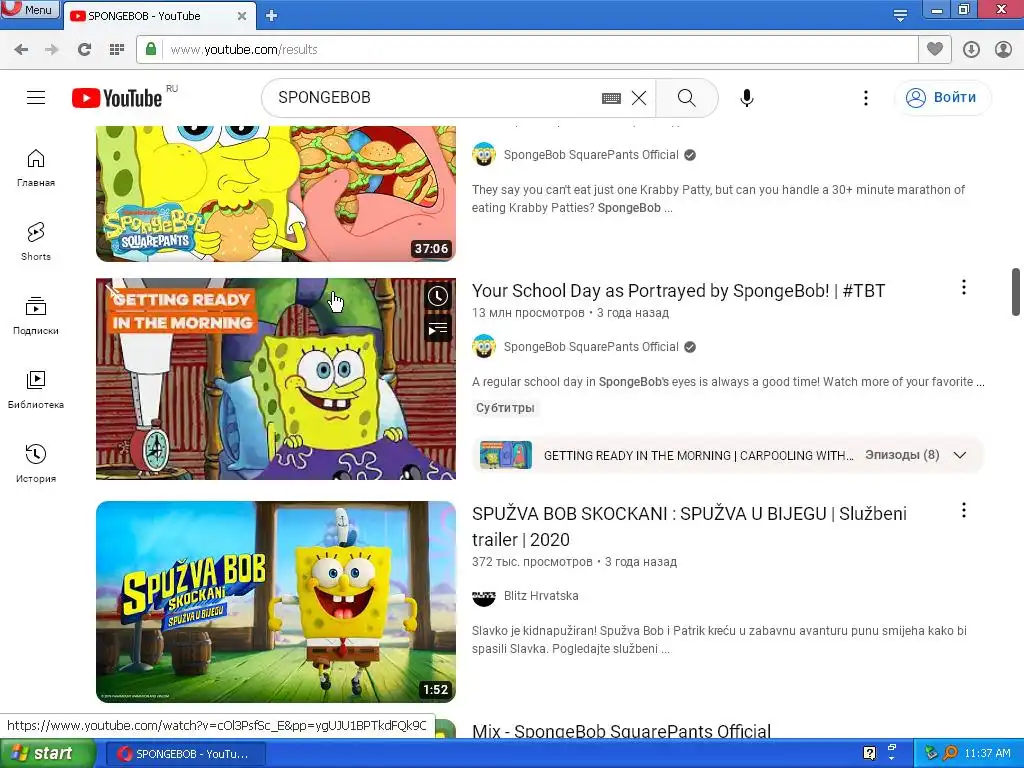Add School Day video to Watch Later
1024x768 pixels.
click(x=438, y=296)
